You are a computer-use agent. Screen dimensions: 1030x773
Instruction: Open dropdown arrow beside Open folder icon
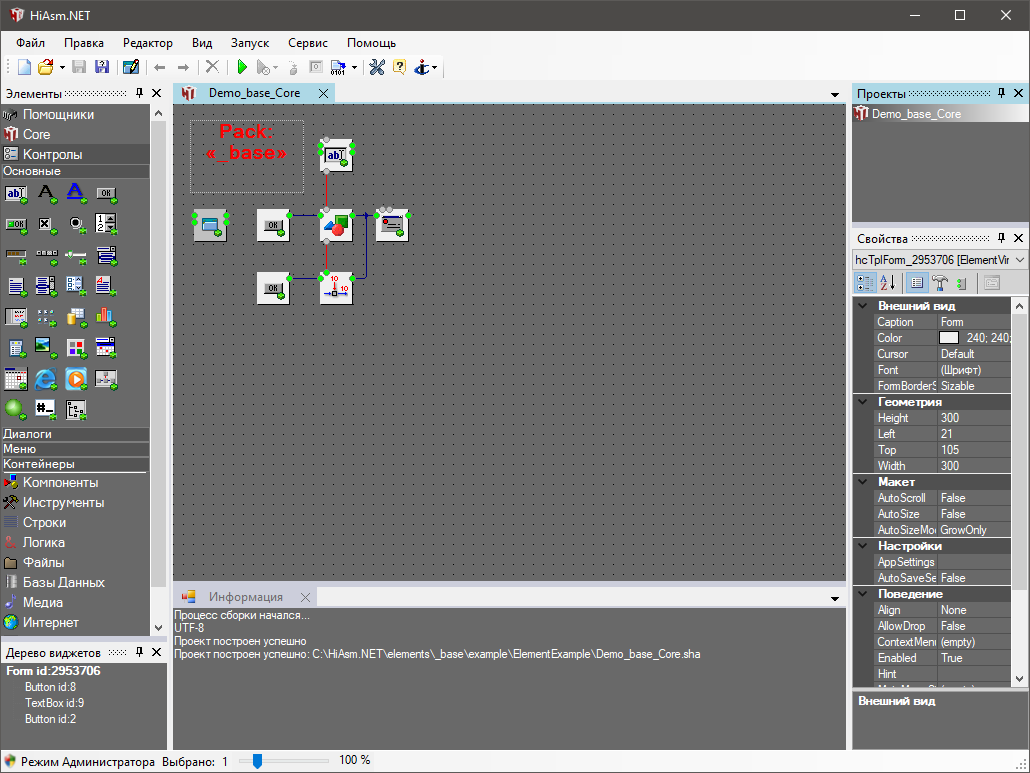pyautogui.click(x=62, y=68)
